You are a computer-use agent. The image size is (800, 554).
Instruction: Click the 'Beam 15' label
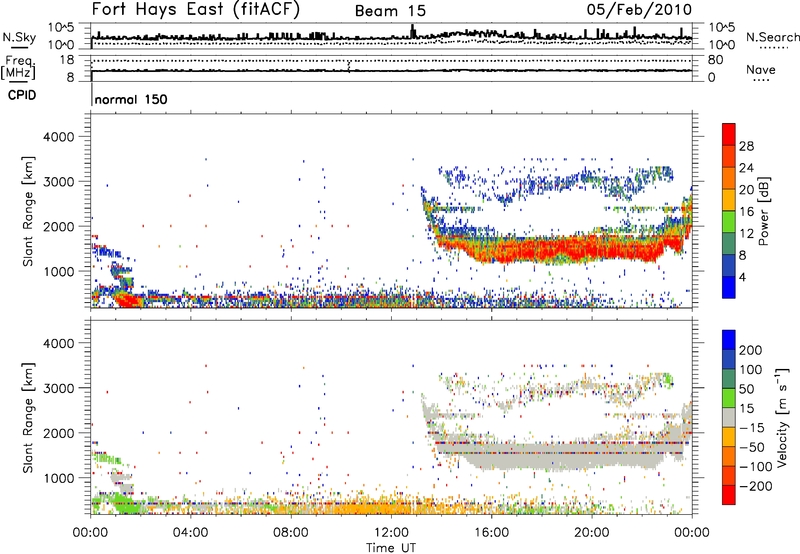click(390, 11)
